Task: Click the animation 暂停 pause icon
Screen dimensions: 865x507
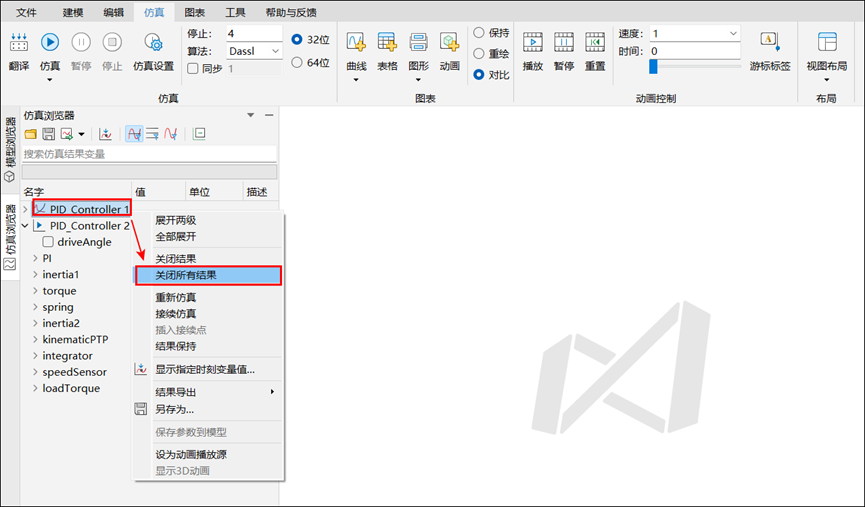Action: pos(564,42)
